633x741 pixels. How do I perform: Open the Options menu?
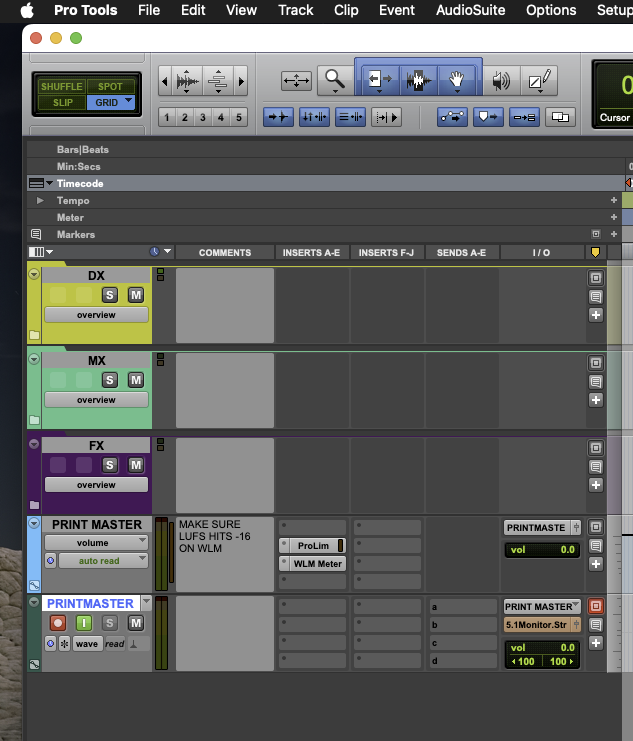click(551, 10)
